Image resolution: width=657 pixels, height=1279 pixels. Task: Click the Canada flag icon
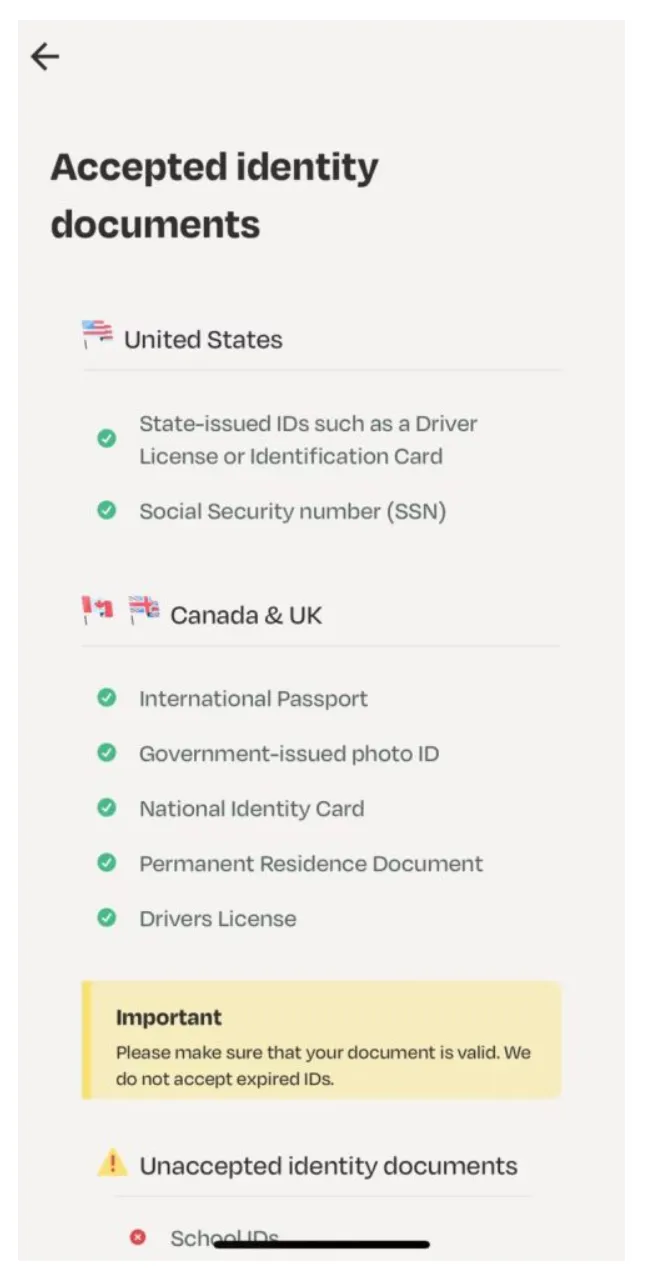tap(97, 609)
